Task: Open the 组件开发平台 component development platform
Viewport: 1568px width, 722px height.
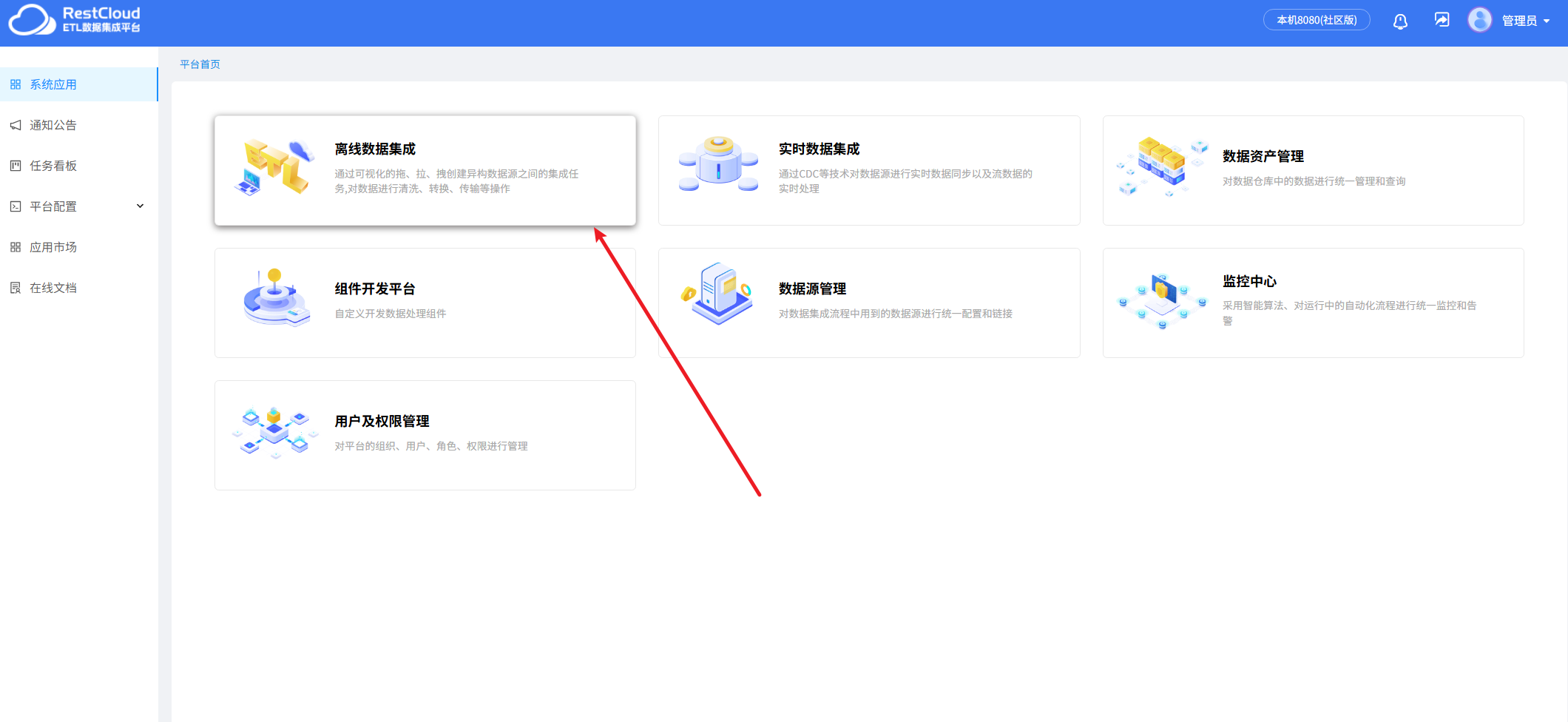Action: pos(425,302)
